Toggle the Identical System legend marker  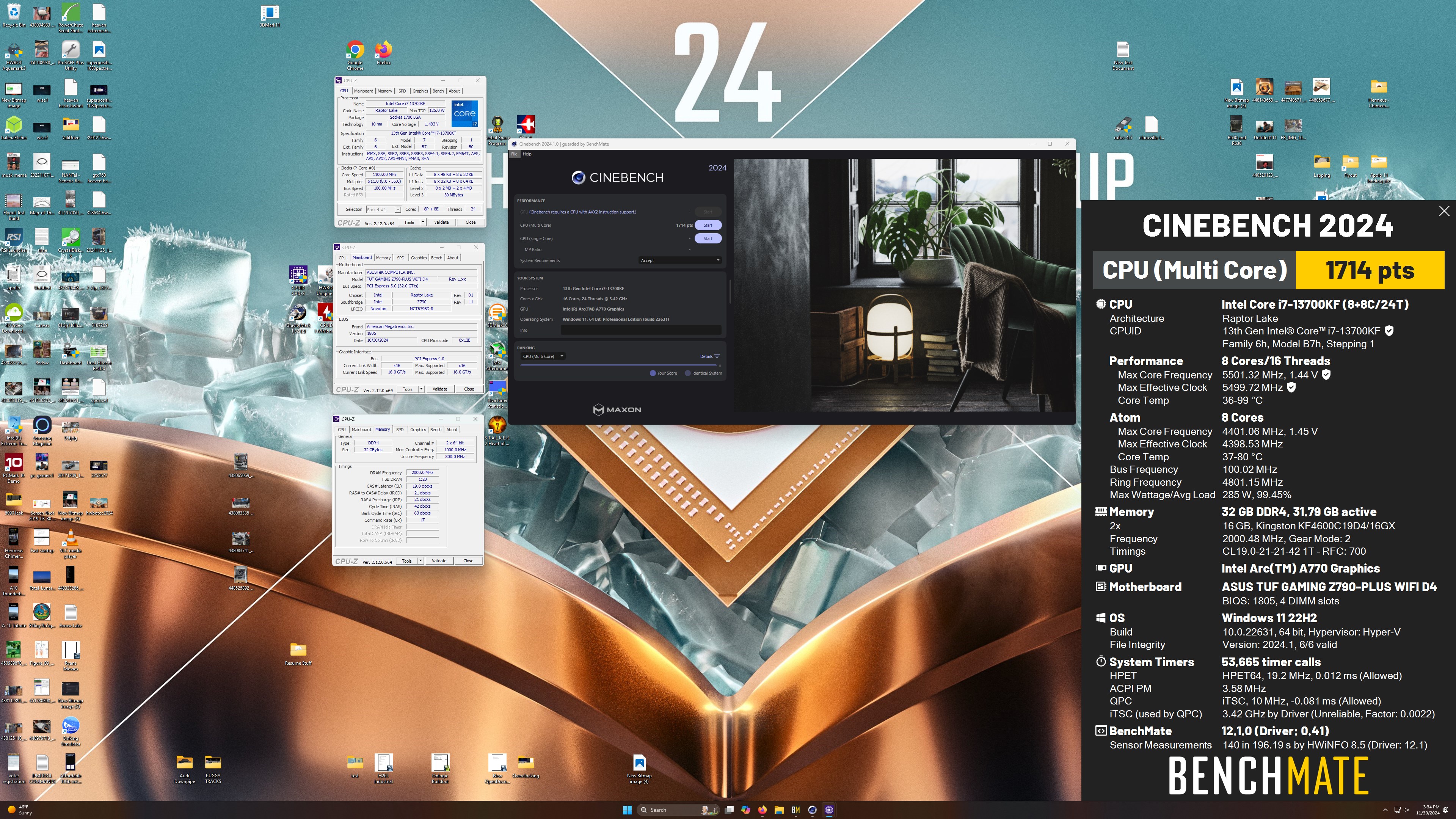687,373
